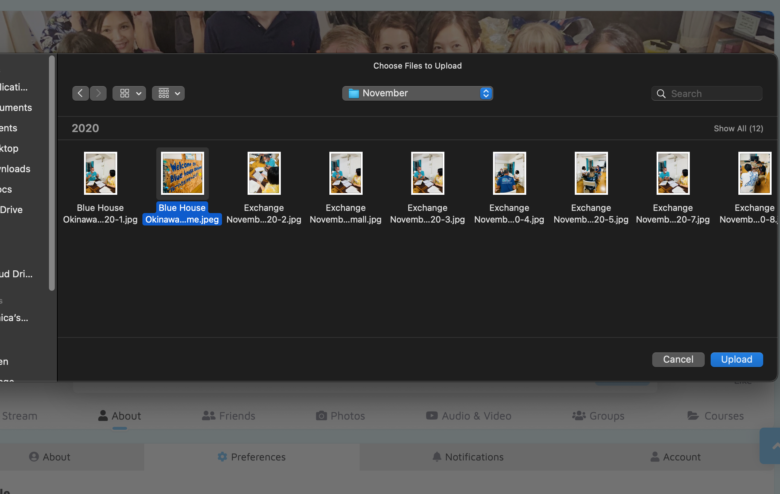This screenshot has width=780, height=494.
Task: Open the Audio & Video tab
Action: pos(468,416)
